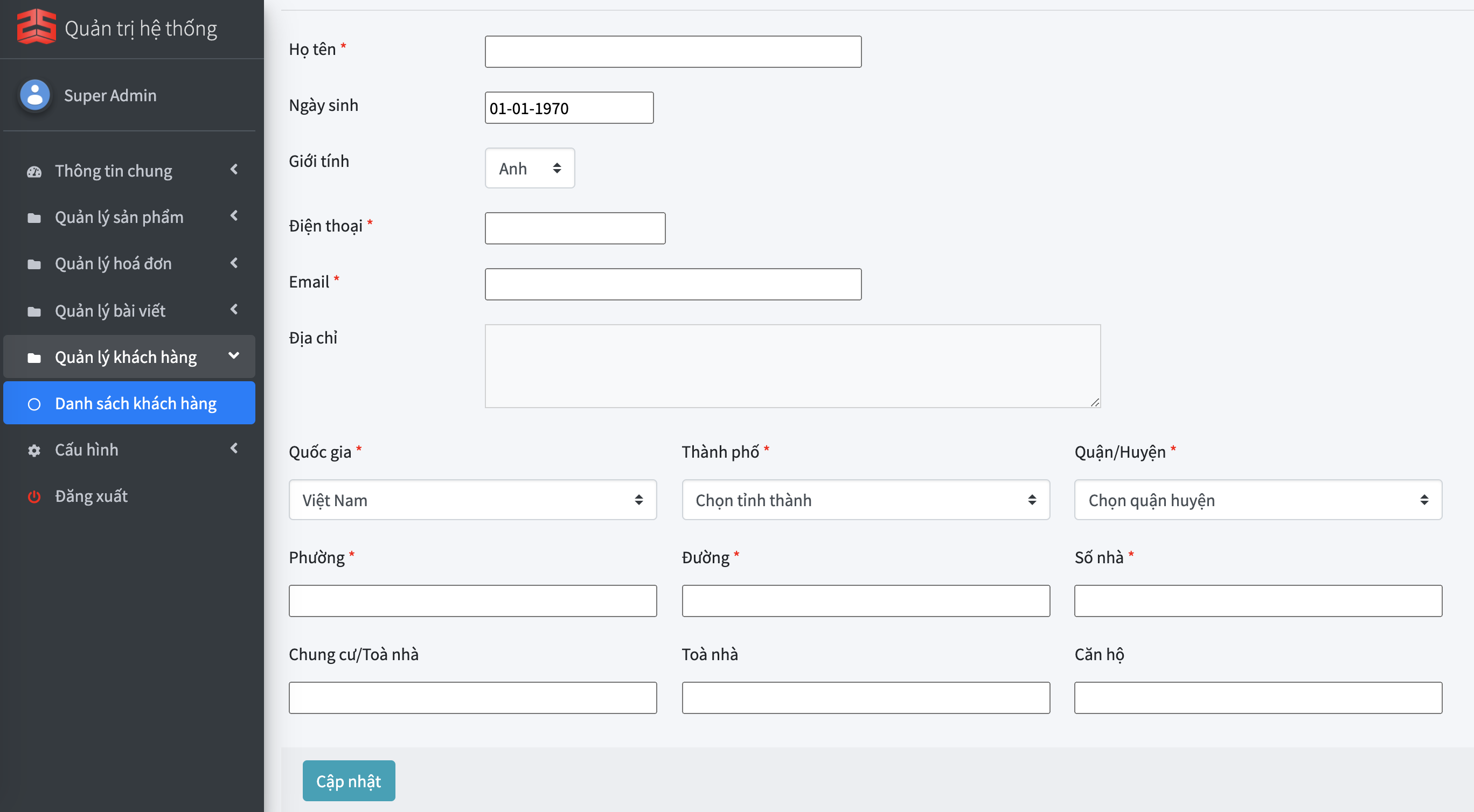Click the Ngày sinh date field
The image size is (1474, 812).
click(569, 108)
